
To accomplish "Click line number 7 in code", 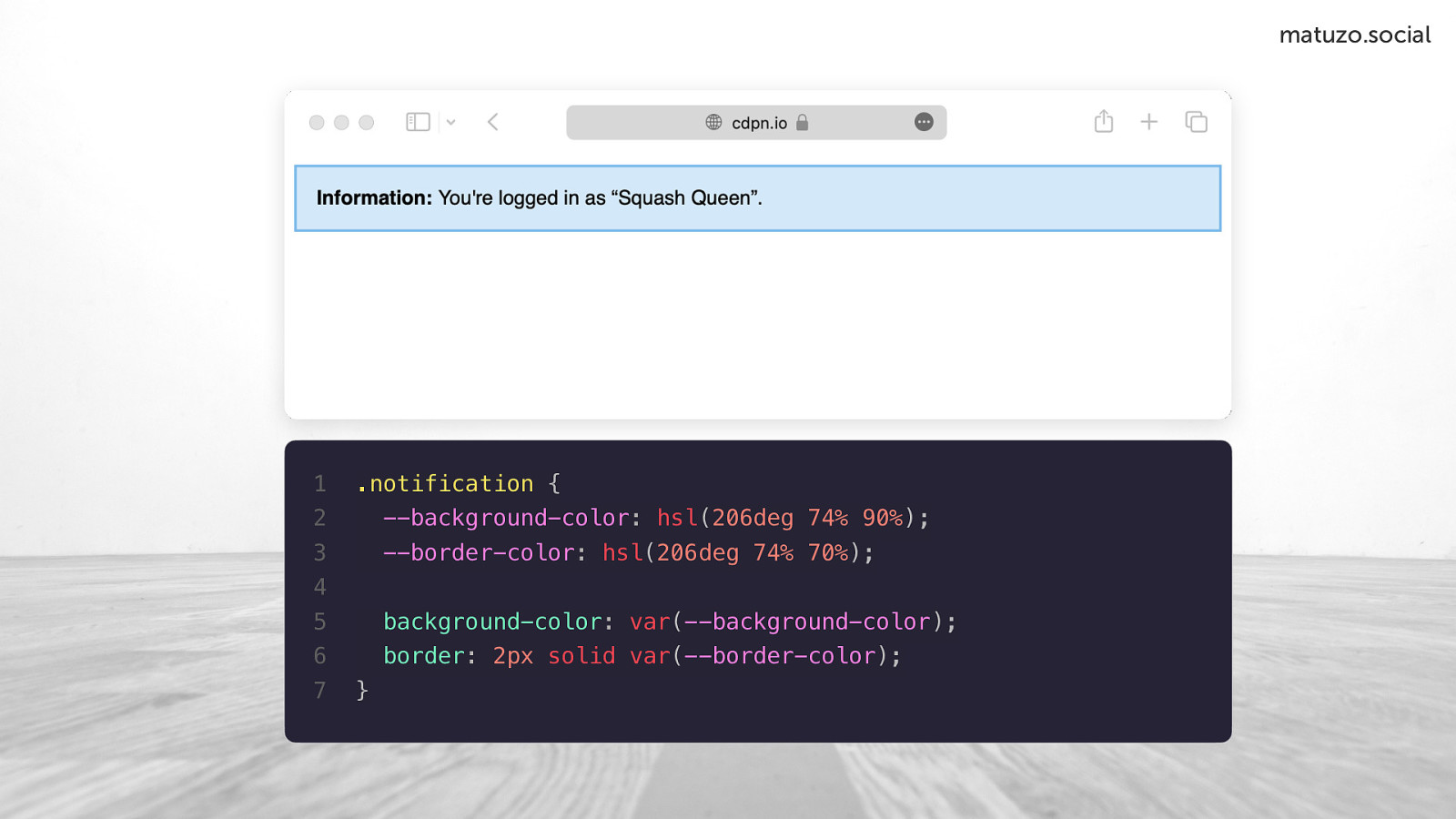I will [319, 691].
